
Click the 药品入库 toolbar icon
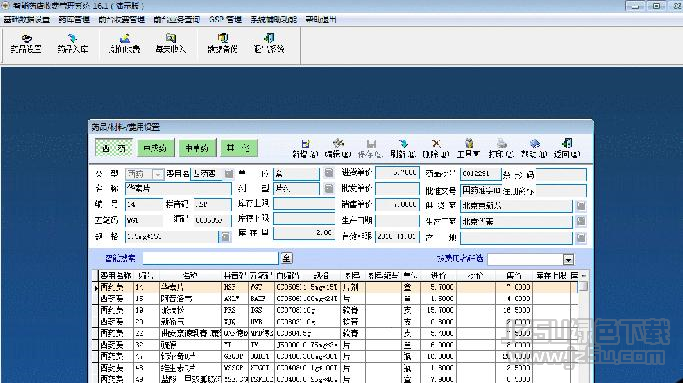click(73, 44)
